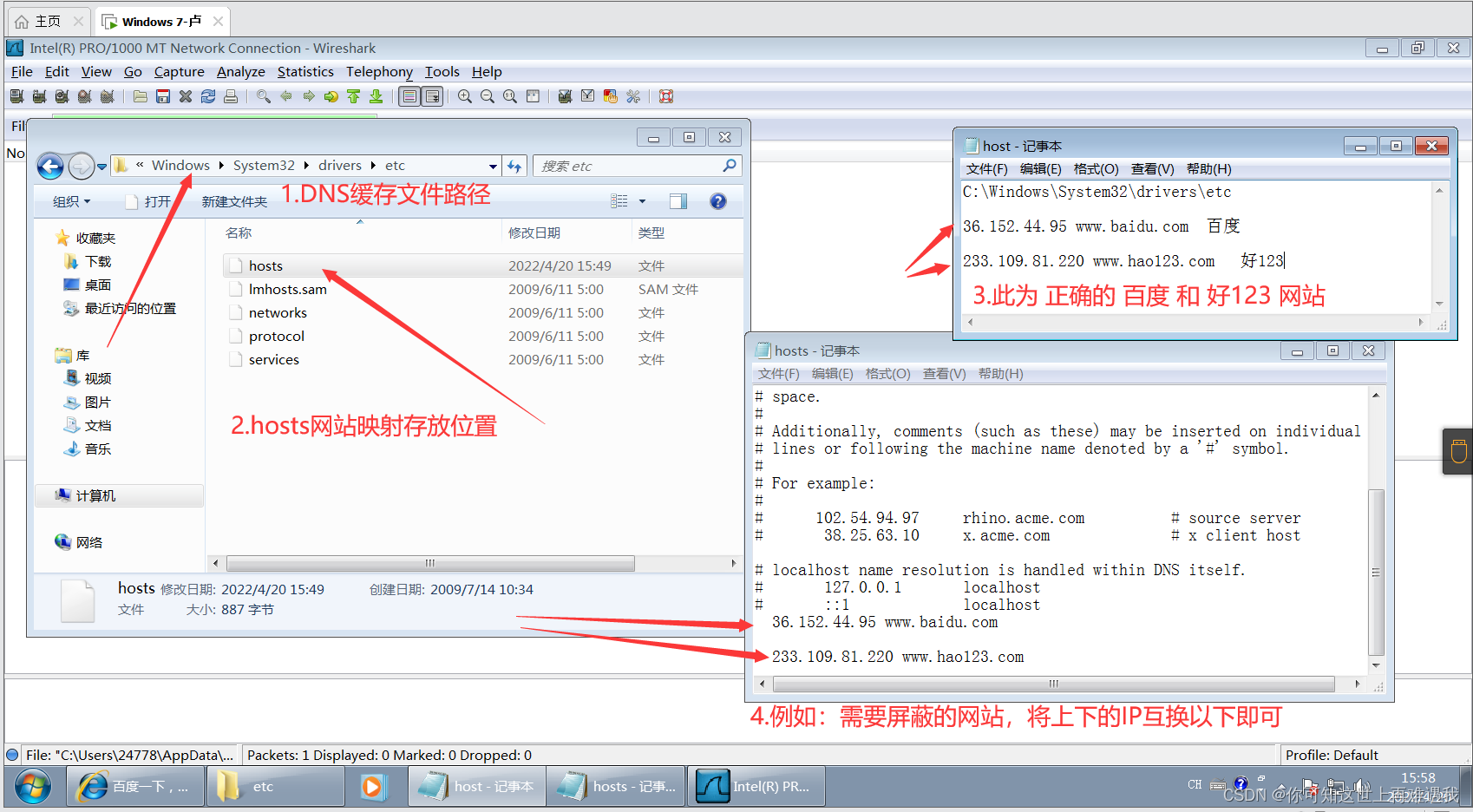Open the capture filters dialog icon
This screenshot has height=812, width=1473.
pos(566,96)
